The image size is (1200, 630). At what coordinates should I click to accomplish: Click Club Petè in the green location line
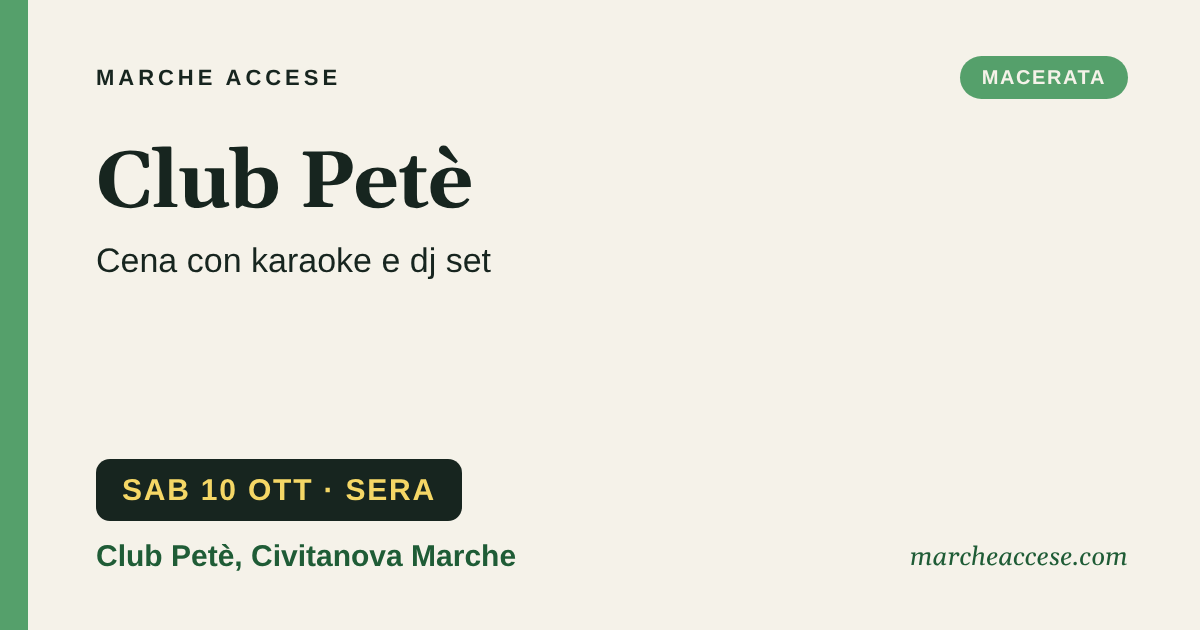click(x=166, y=556)
